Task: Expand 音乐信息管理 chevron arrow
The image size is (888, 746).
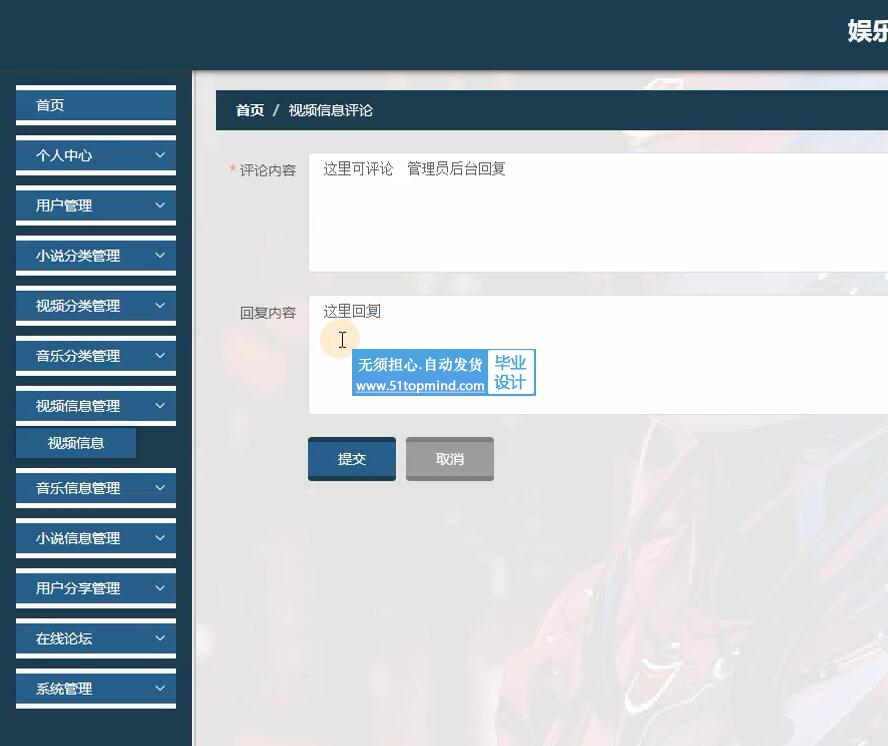Action: pyautogui.click(x=160, y=488)
